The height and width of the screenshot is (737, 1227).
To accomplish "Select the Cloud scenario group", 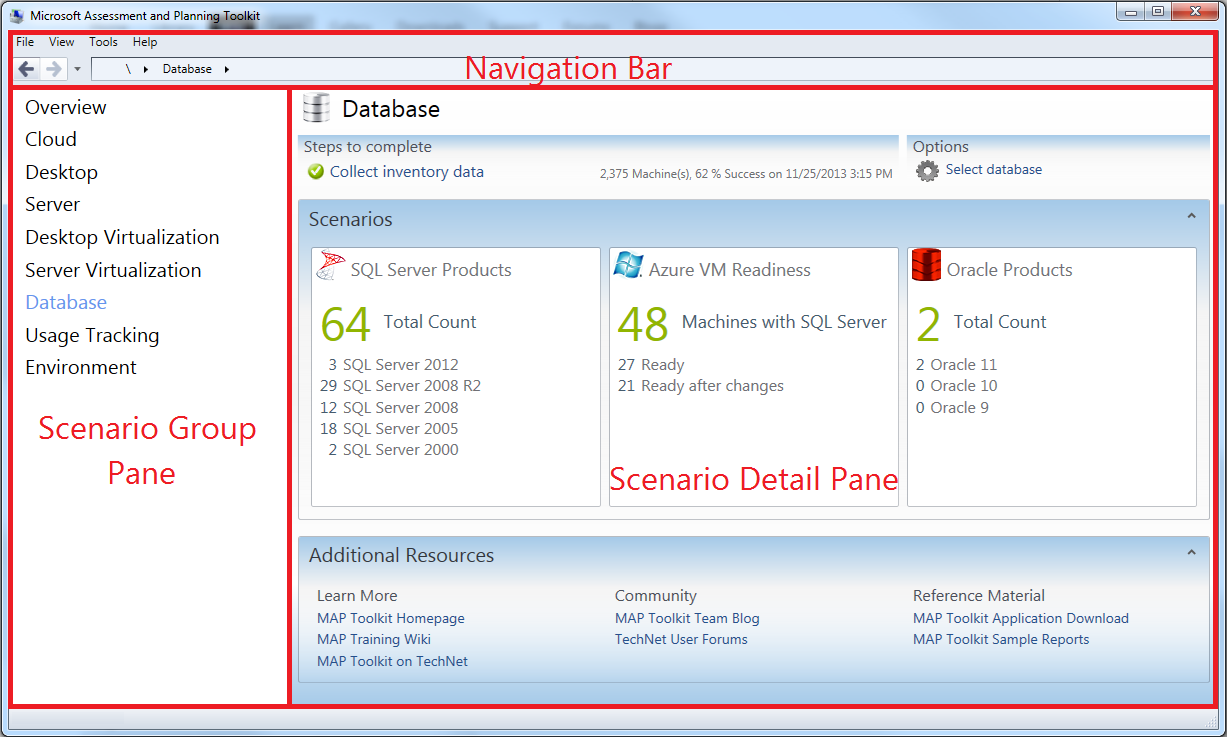I will click(51, 139).
